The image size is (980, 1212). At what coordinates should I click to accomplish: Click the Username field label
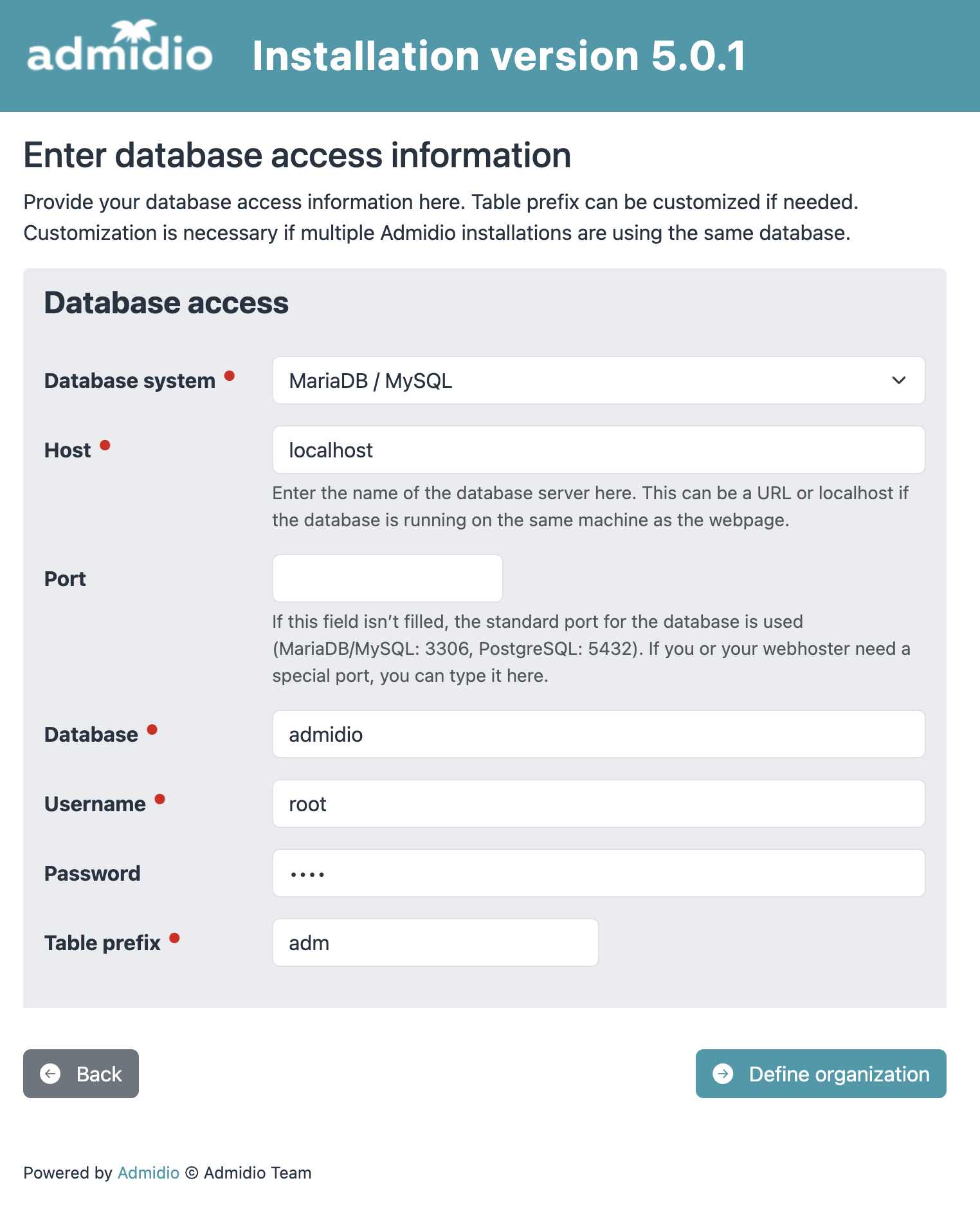(95, 804)
